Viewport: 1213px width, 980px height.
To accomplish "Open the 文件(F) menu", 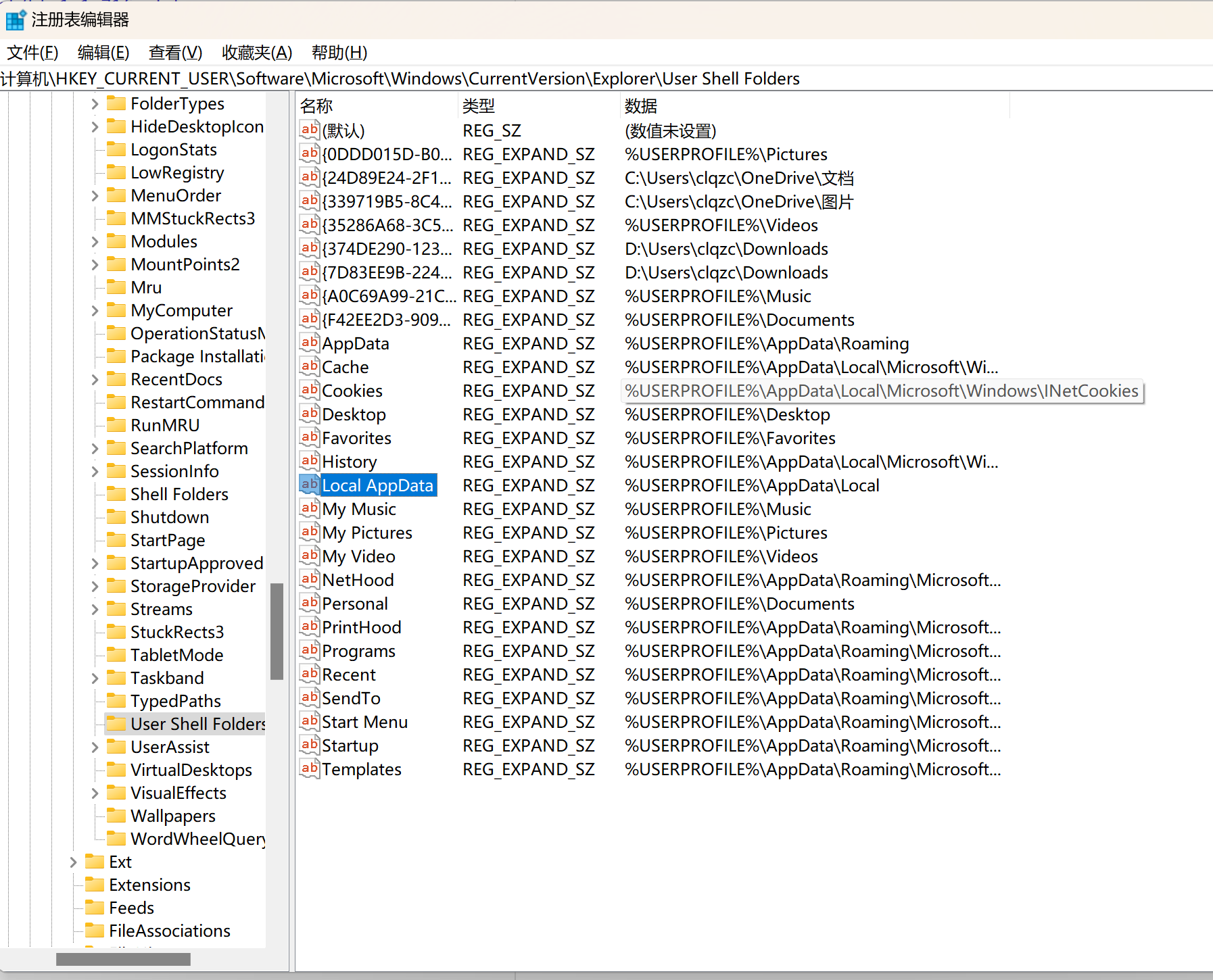I will coord(32,52).
